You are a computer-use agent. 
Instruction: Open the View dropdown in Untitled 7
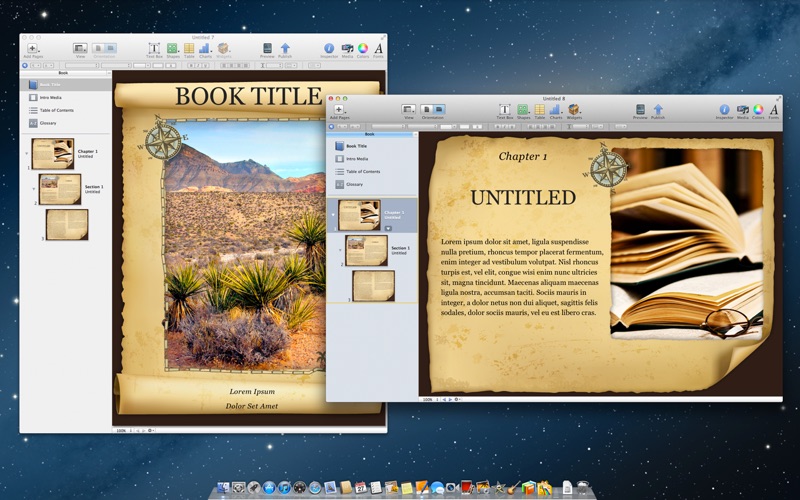(x=80, y=48)
